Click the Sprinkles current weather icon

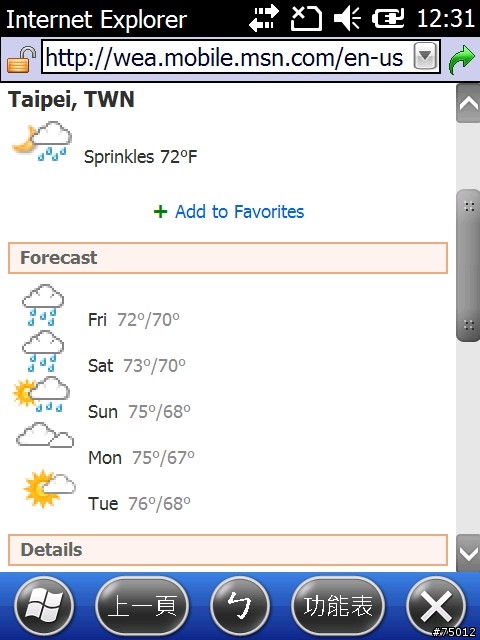click(42, 142)
